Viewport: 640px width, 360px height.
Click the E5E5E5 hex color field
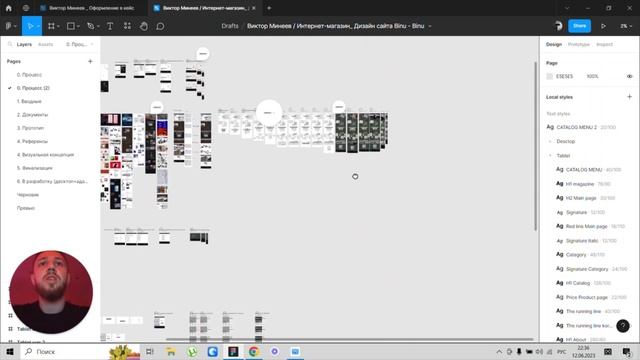coord(564,76)
